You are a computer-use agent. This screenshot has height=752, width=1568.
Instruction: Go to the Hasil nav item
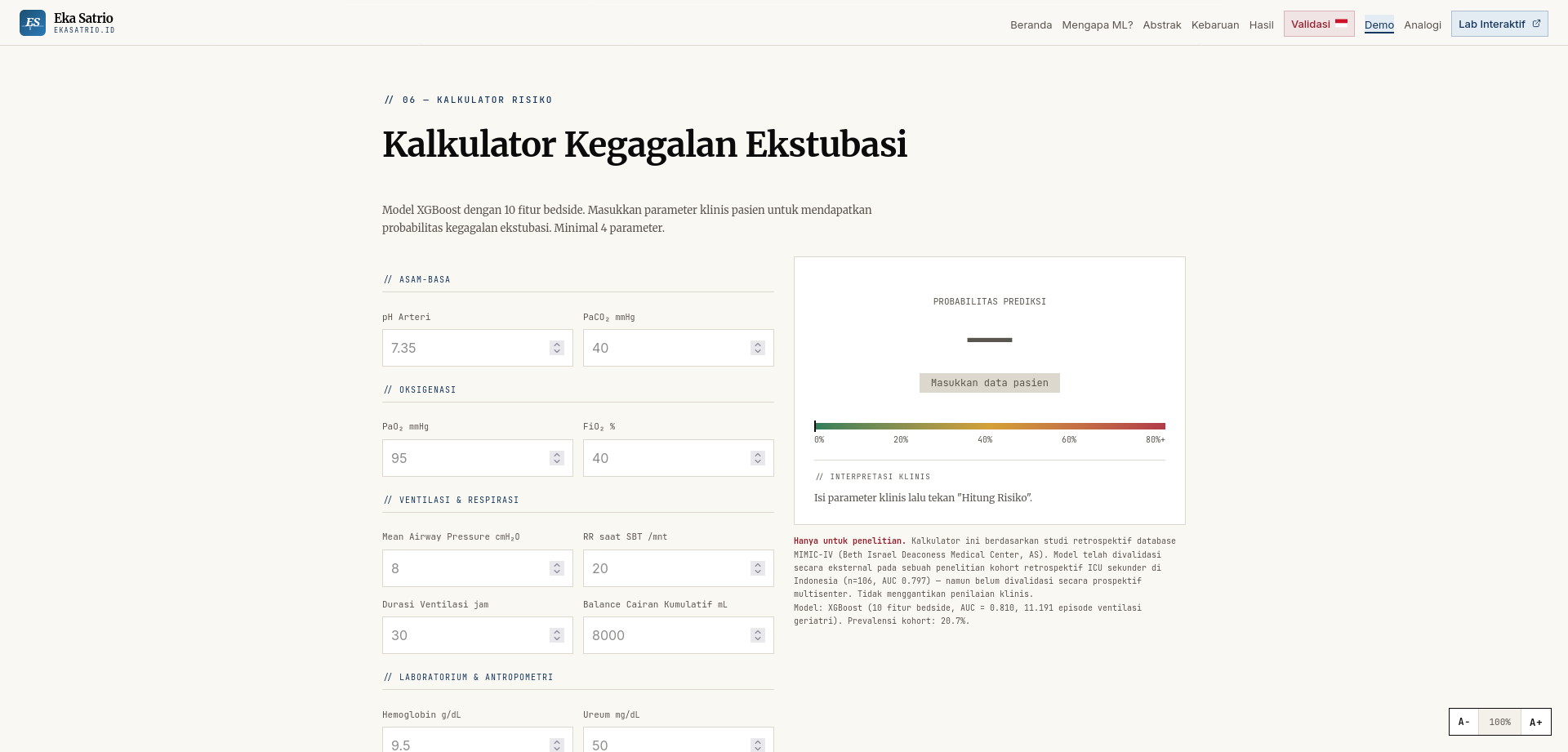[x=1261, y=24]
